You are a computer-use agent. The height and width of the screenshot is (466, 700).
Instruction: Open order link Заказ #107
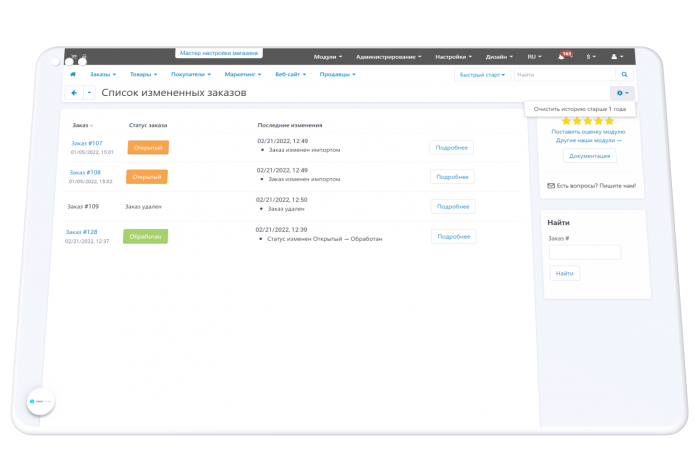pyautogui.click(x=87, y=143)
